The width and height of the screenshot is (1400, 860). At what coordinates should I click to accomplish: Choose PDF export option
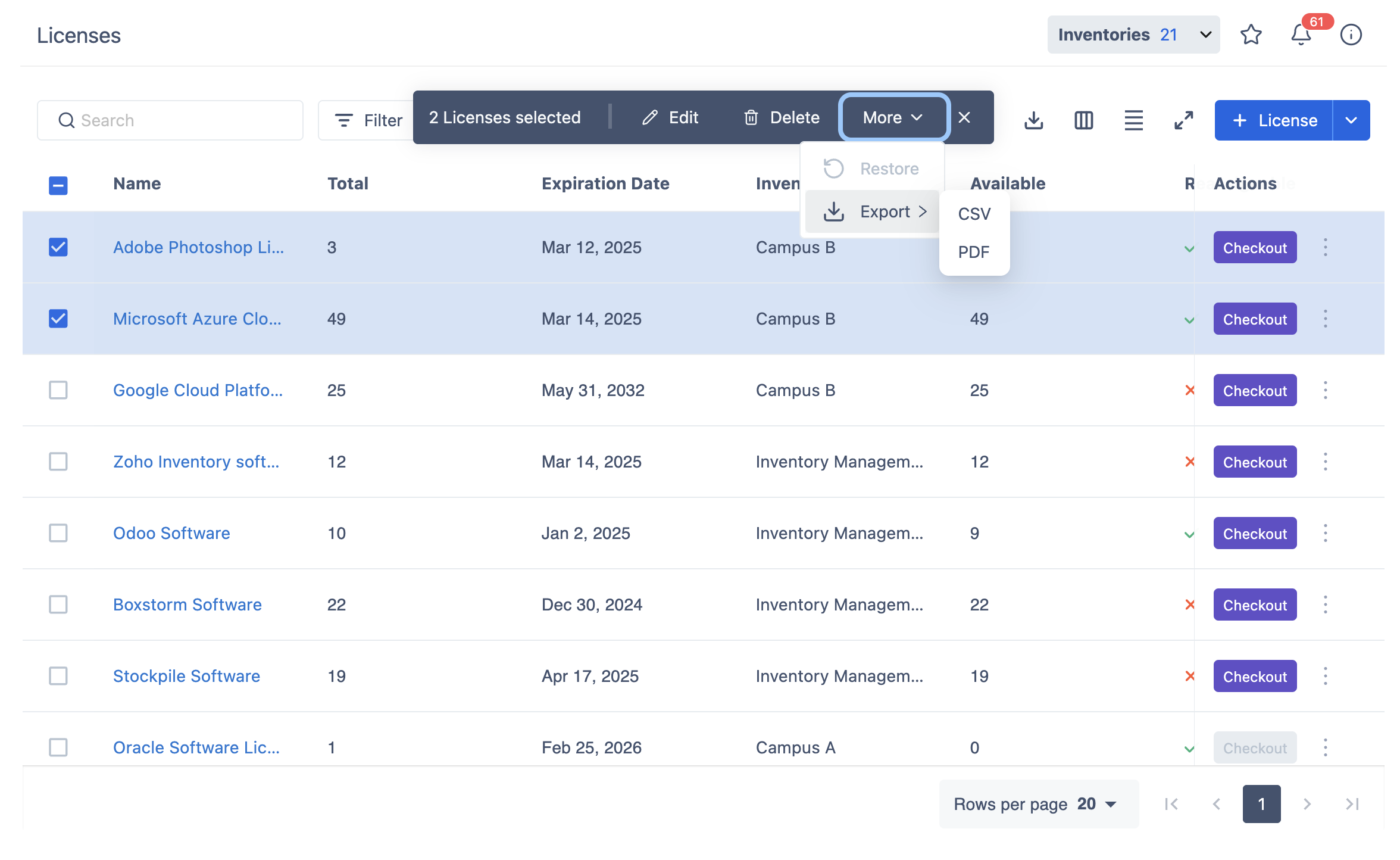(974, 252)
